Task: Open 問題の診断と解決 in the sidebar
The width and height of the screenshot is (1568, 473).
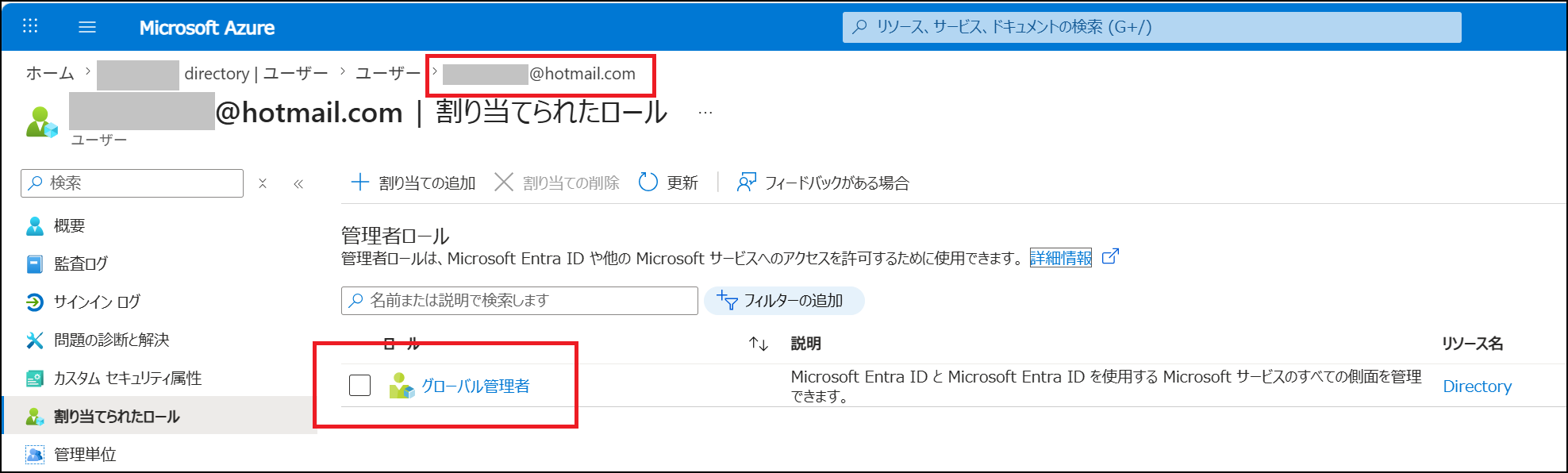Action: [x=111, y=340]
